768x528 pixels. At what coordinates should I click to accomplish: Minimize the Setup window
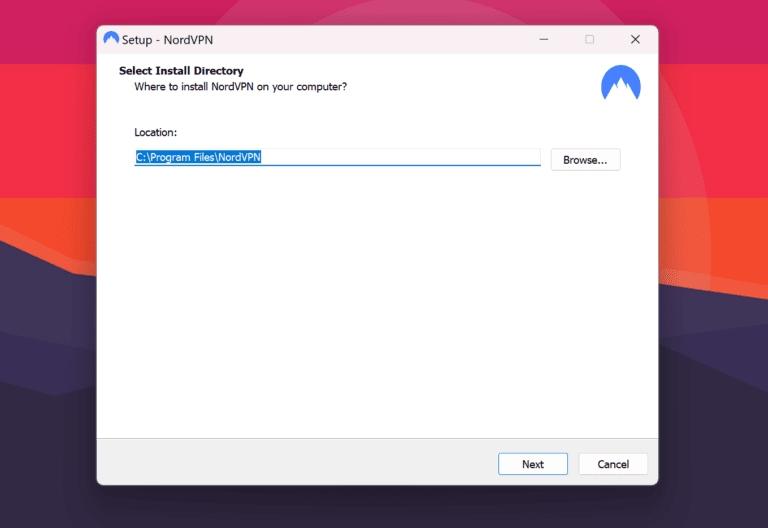click(x=543, y=39)
